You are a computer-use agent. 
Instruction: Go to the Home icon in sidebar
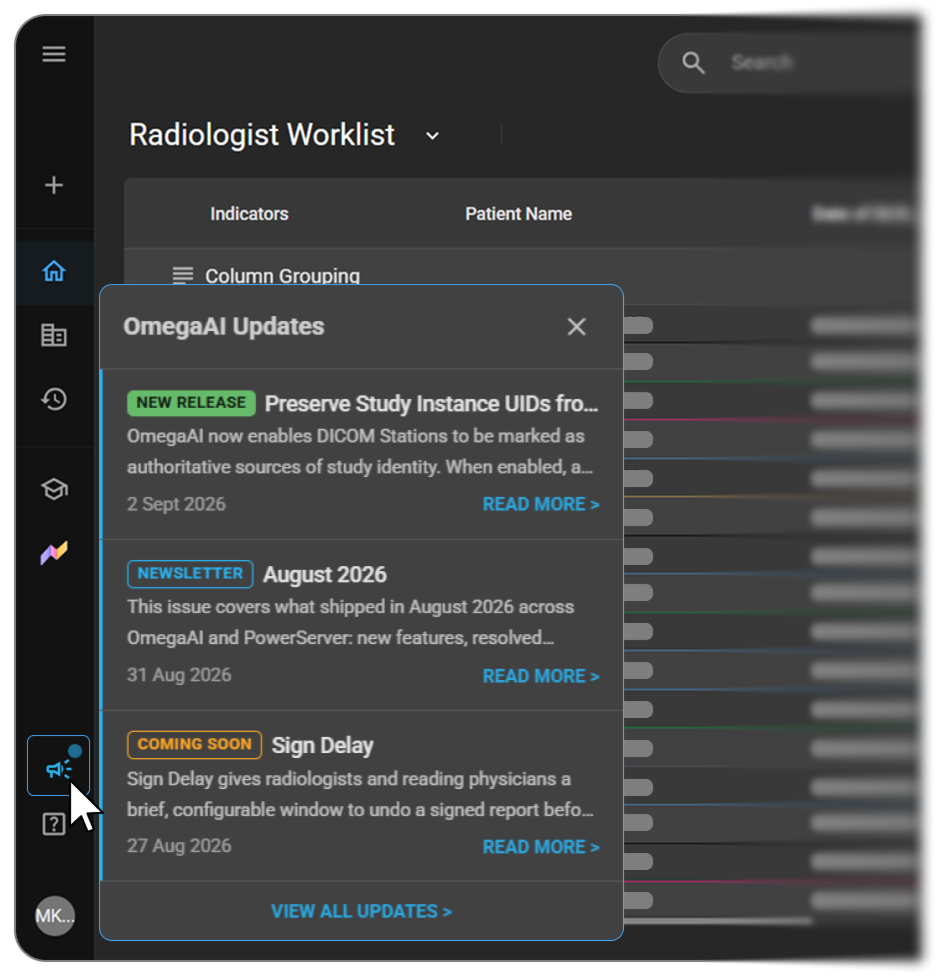(54, 271)
